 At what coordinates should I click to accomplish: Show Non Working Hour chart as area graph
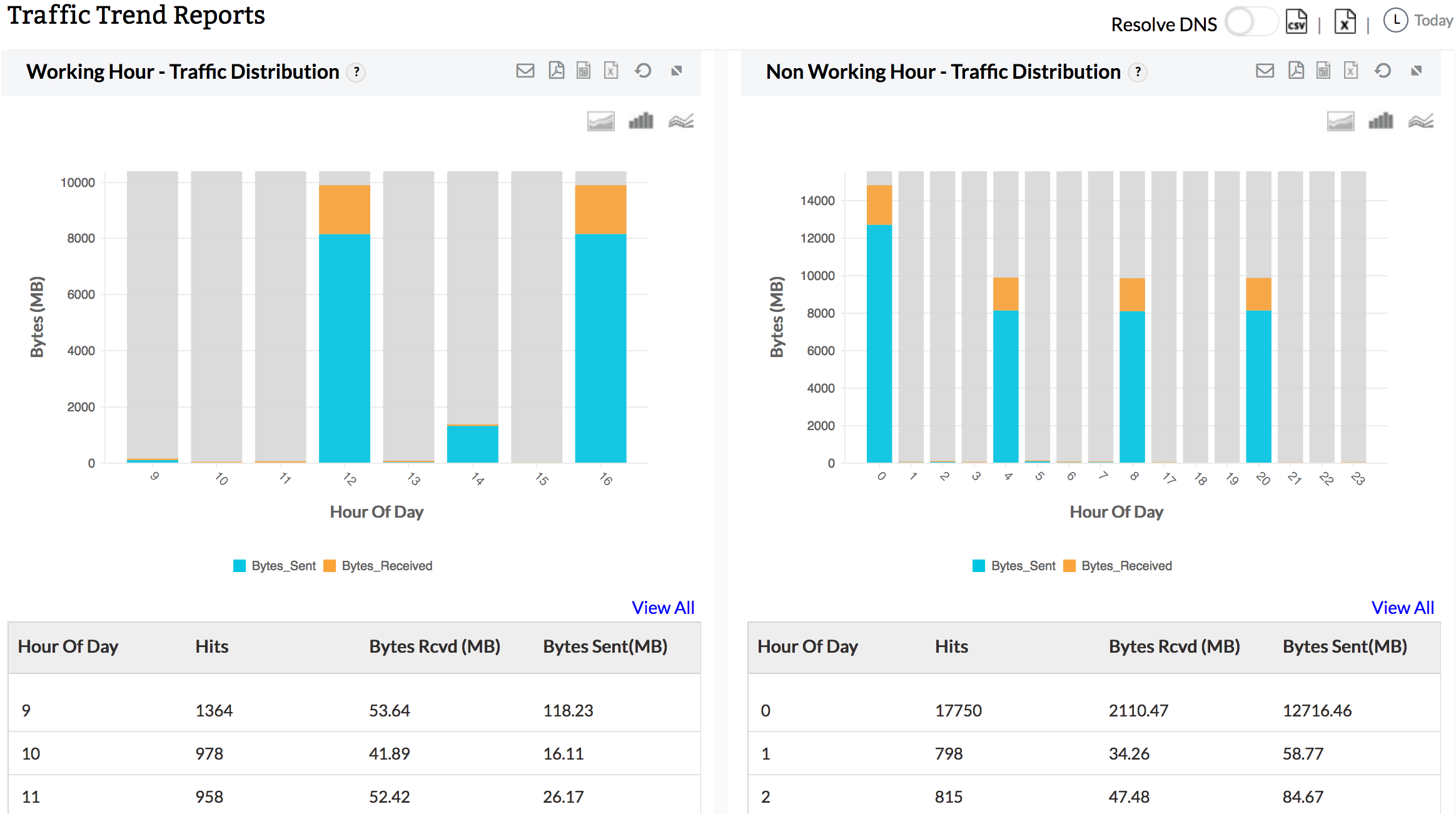[x=1340, y=121]
